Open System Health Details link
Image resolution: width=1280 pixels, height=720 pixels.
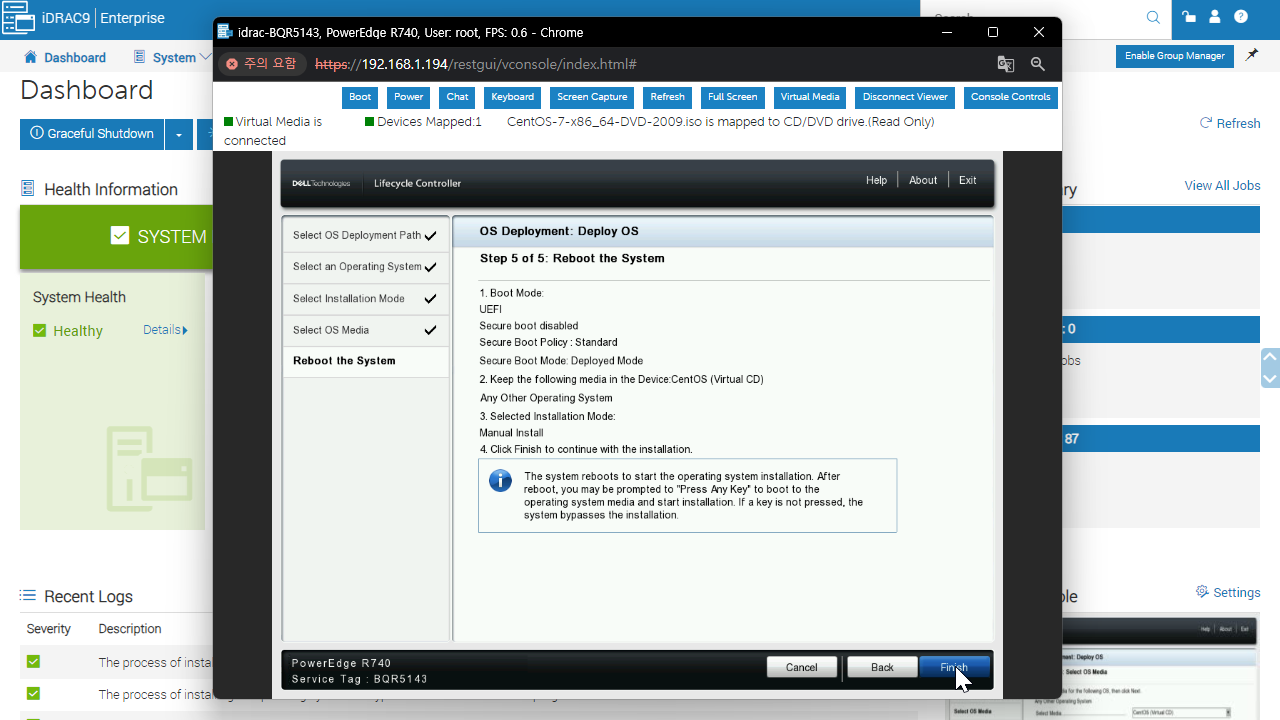tap(165, 330)
